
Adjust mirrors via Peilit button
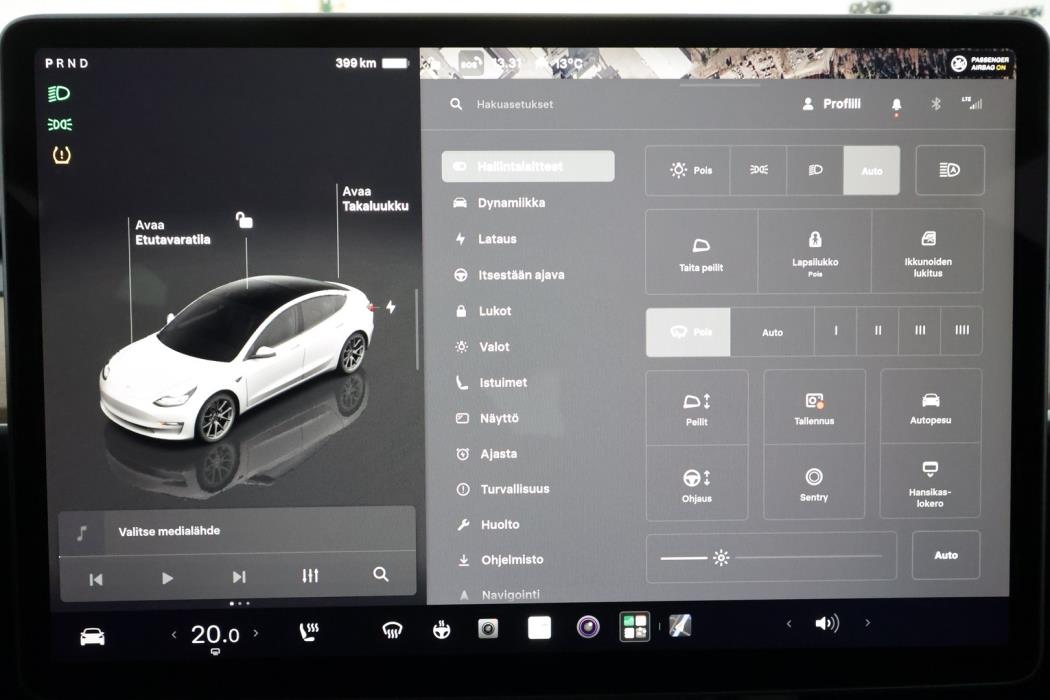pos(696,408)
